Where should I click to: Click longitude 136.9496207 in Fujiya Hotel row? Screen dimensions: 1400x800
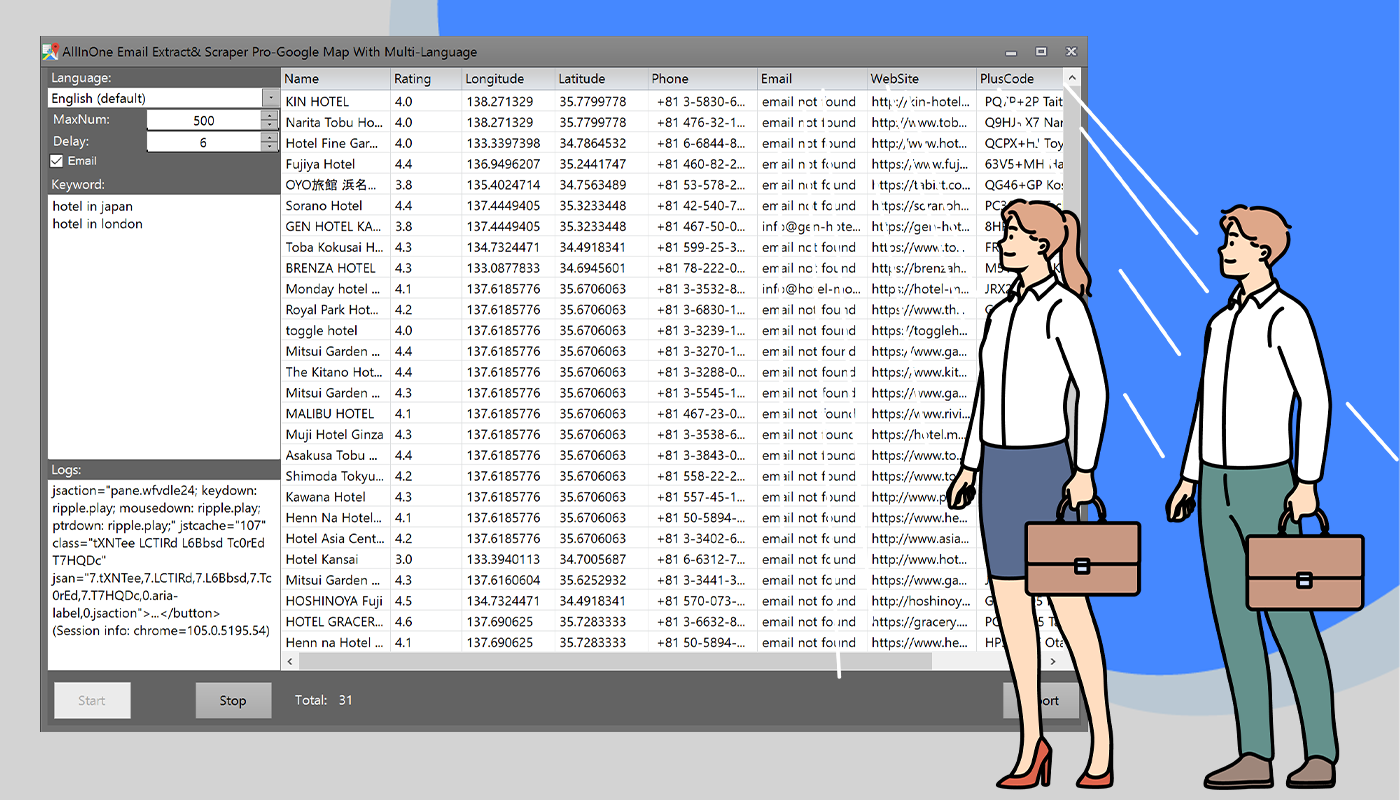[x=503, y=164]
